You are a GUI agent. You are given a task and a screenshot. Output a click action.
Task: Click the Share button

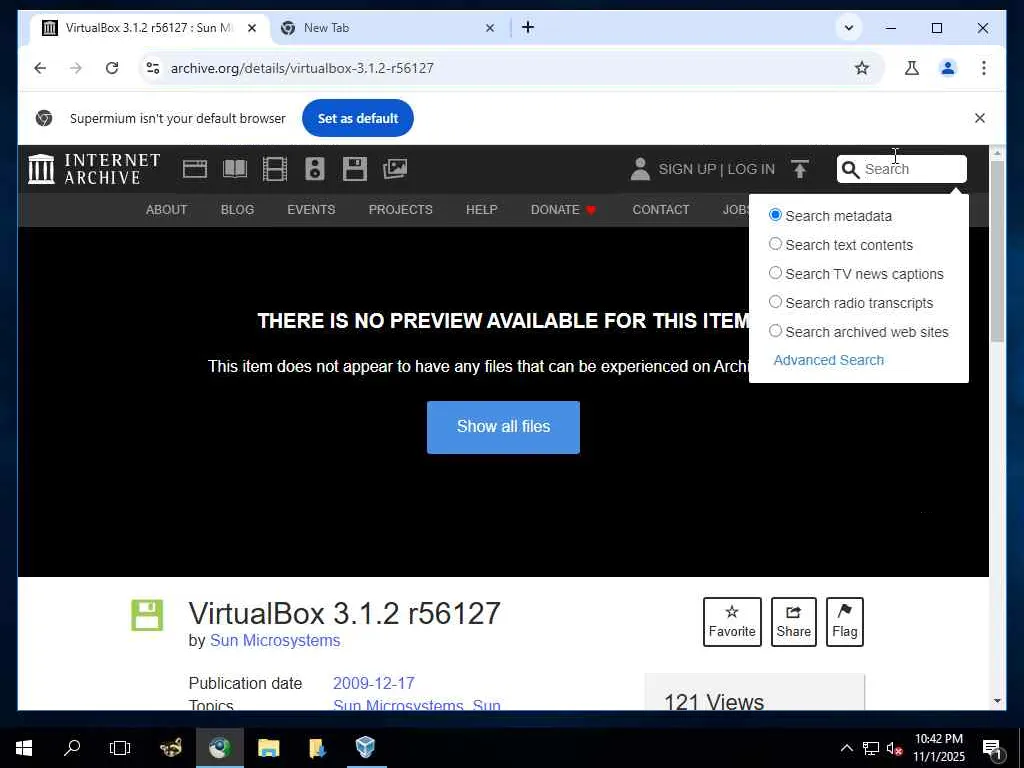coord(793,622)
